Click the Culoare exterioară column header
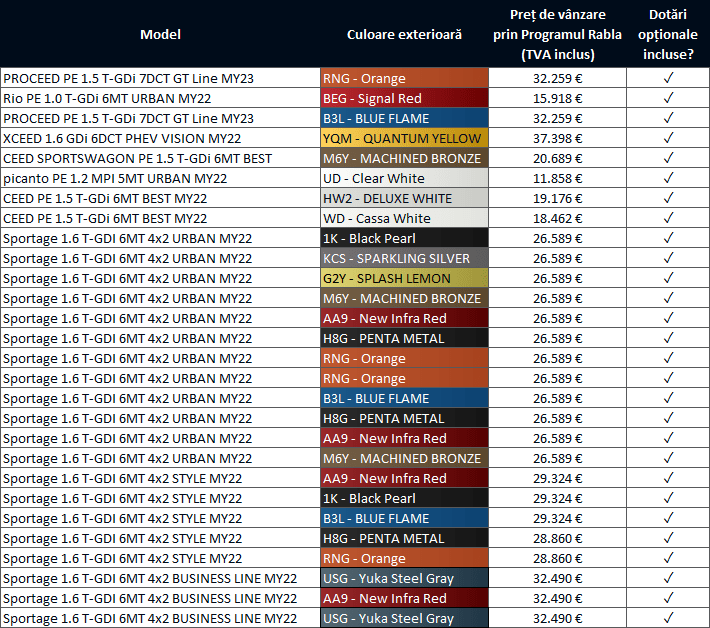 (404, 34)
